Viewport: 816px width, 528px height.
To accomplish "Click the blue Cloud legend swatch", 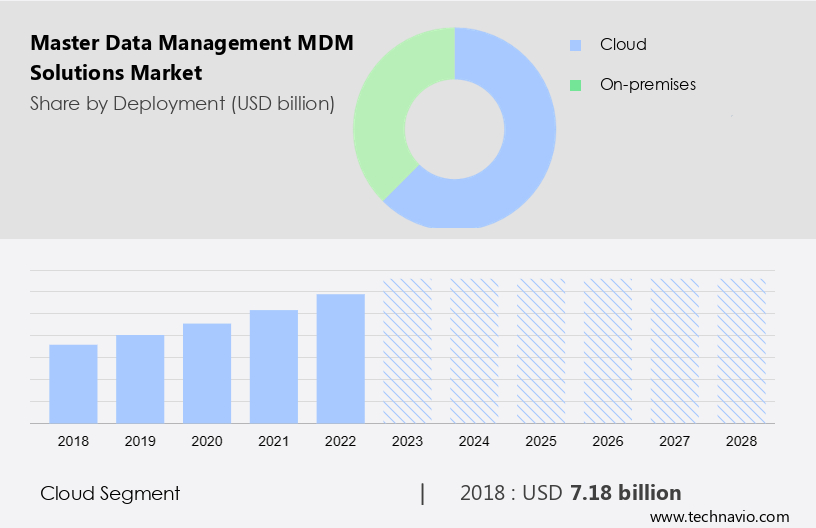I will (x=575, y=45).
